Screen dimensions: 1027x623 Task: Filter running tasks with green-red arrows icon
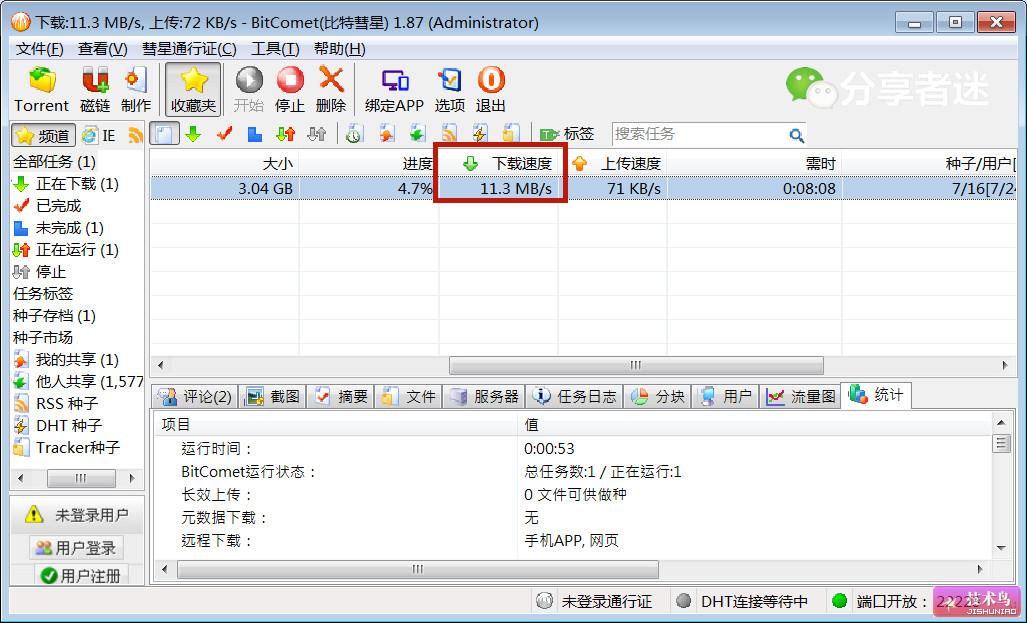[286, 134]
